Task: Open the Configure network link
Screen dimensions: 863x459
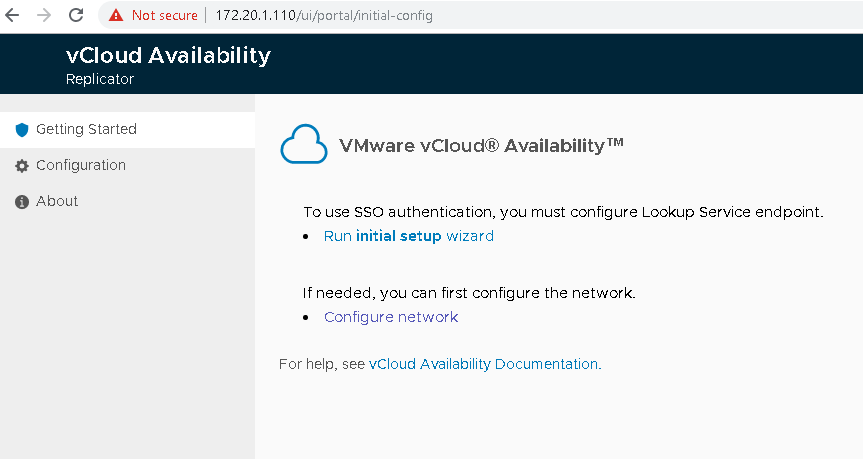Action: [391, 317]
